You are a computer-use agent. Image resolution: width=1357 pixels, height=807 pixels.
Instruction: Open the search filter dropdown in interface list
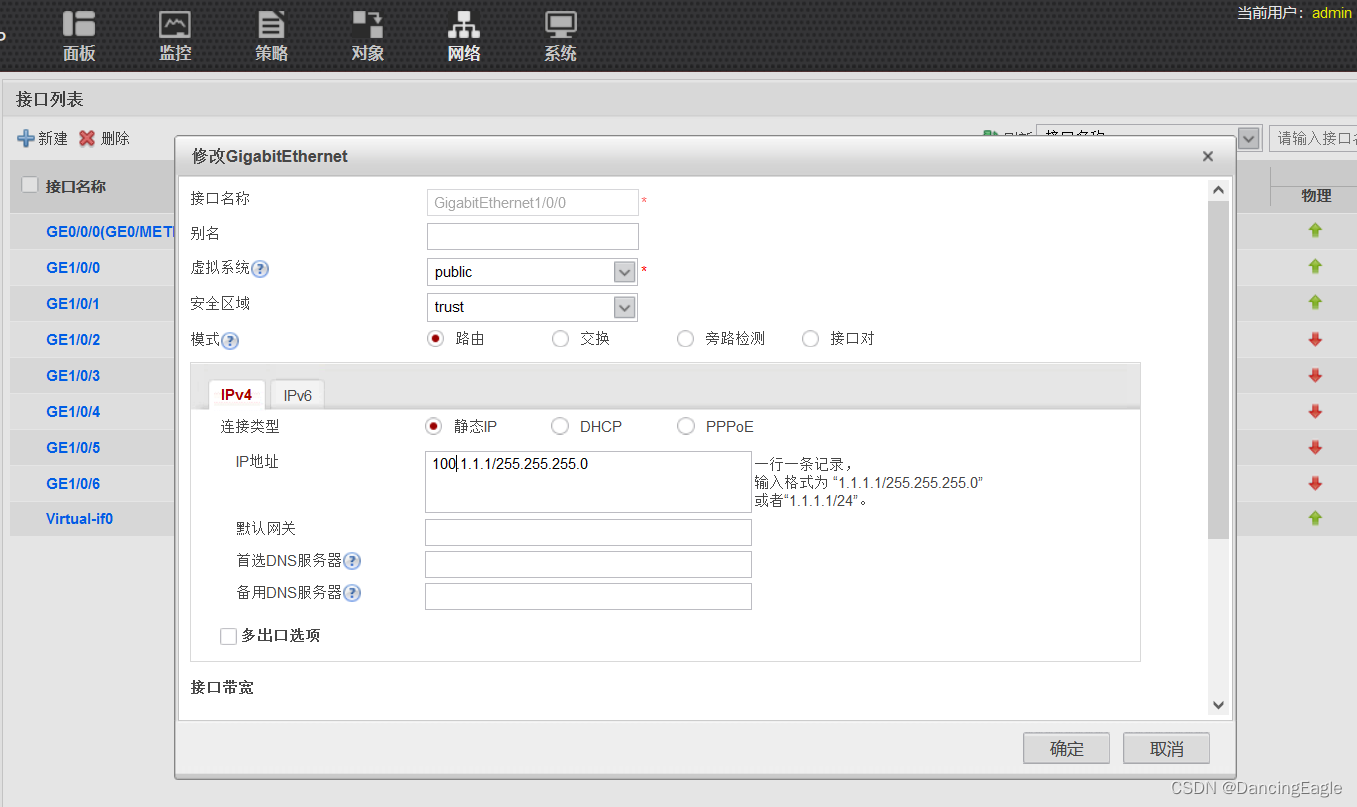point(1249,138)
